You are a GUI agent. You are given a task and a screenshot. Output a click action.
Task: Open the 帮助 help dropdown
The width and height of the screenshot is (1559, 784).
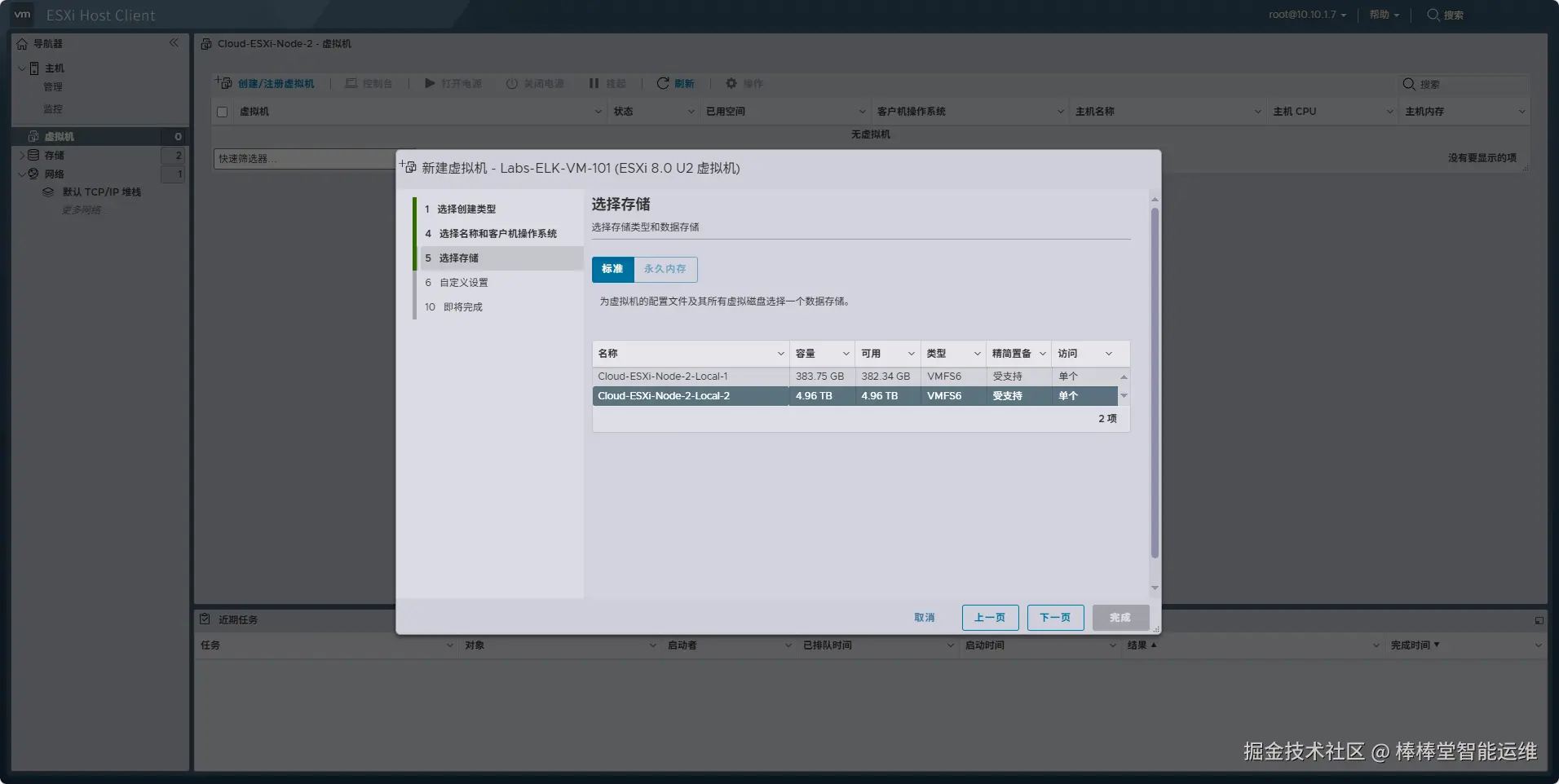click(x=1384, y=15)
